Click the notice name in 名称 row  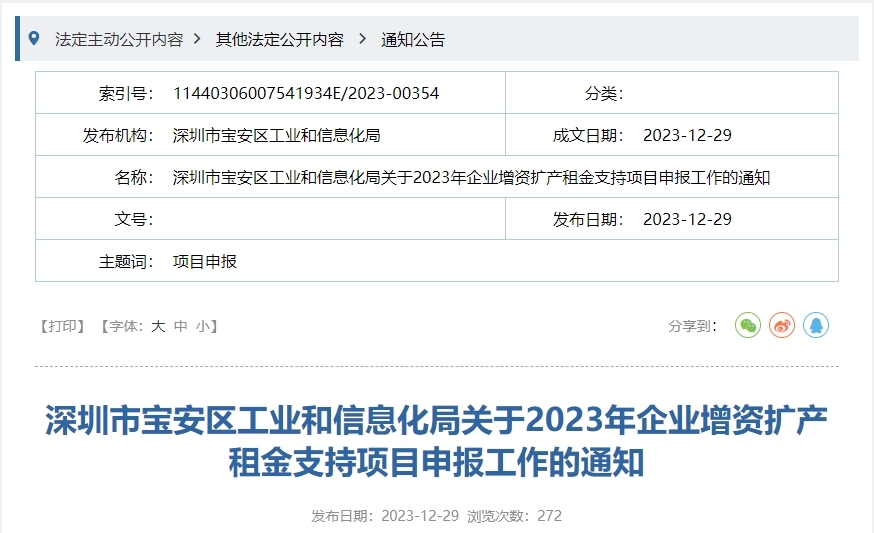click(x=471, y=177)
